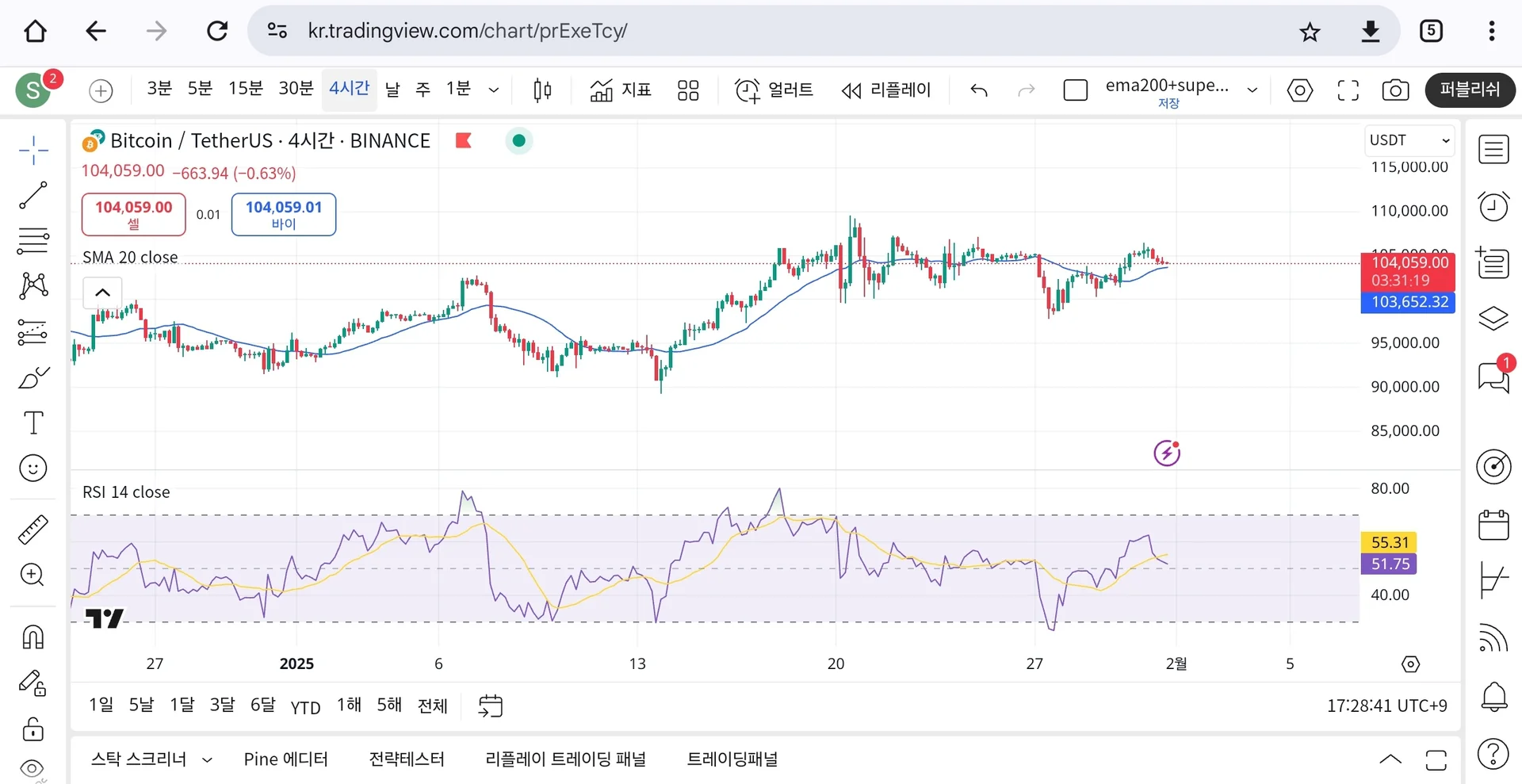The width and height of the screenshot is (1522, 784).
Task: Select the trend line drawing tool
Action: click(33, 195)
